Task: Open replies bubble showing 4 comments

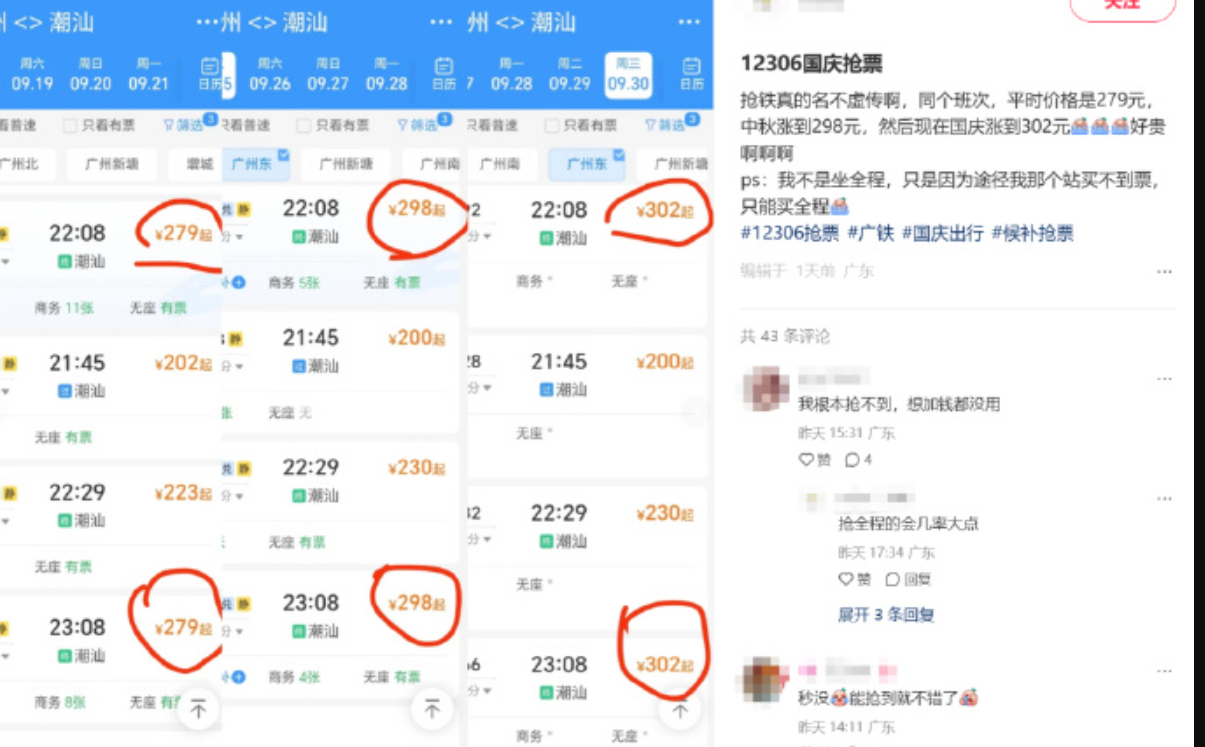Action: pos(858,460)
